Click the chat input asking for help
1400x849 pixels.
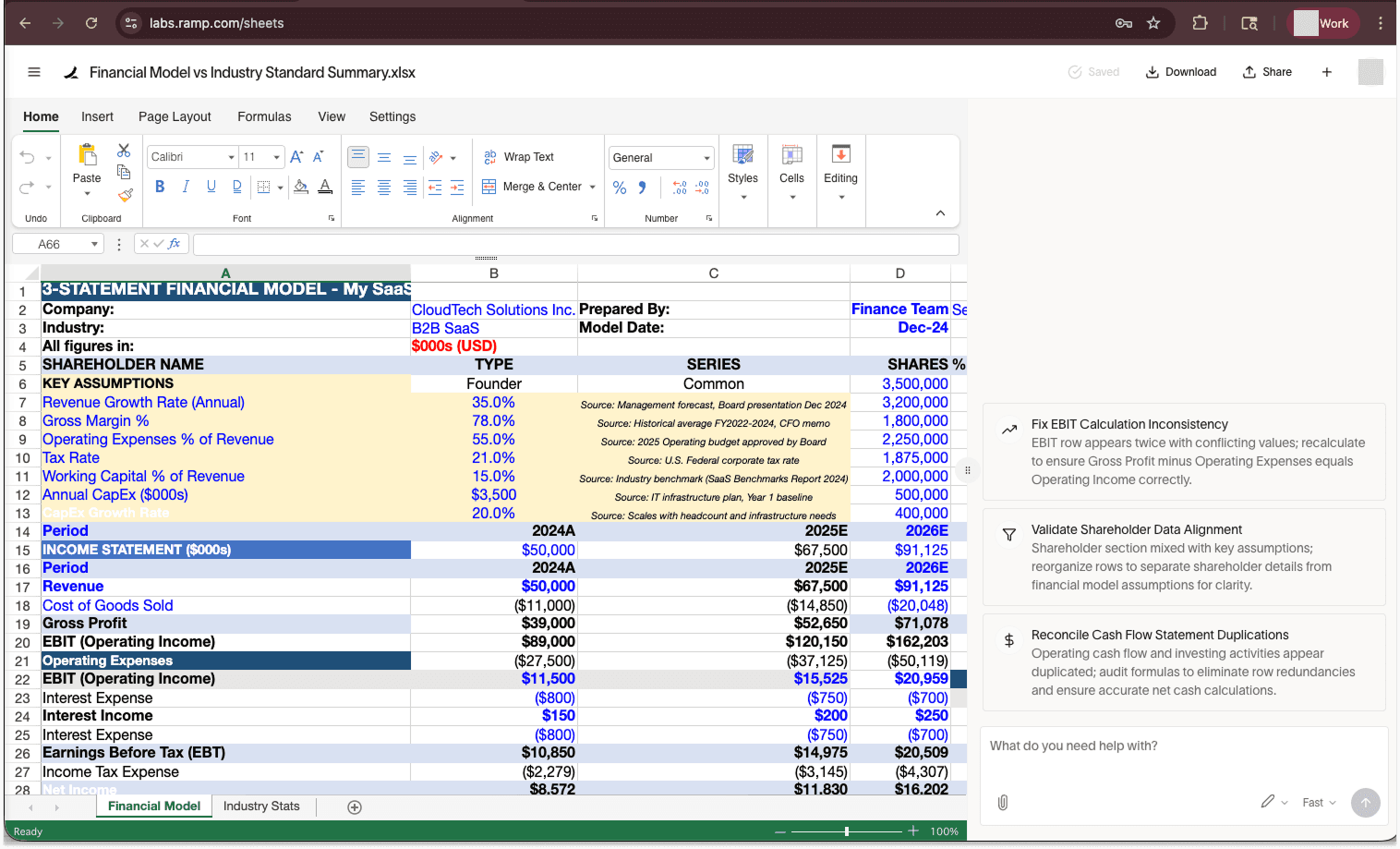point(1154,746)
